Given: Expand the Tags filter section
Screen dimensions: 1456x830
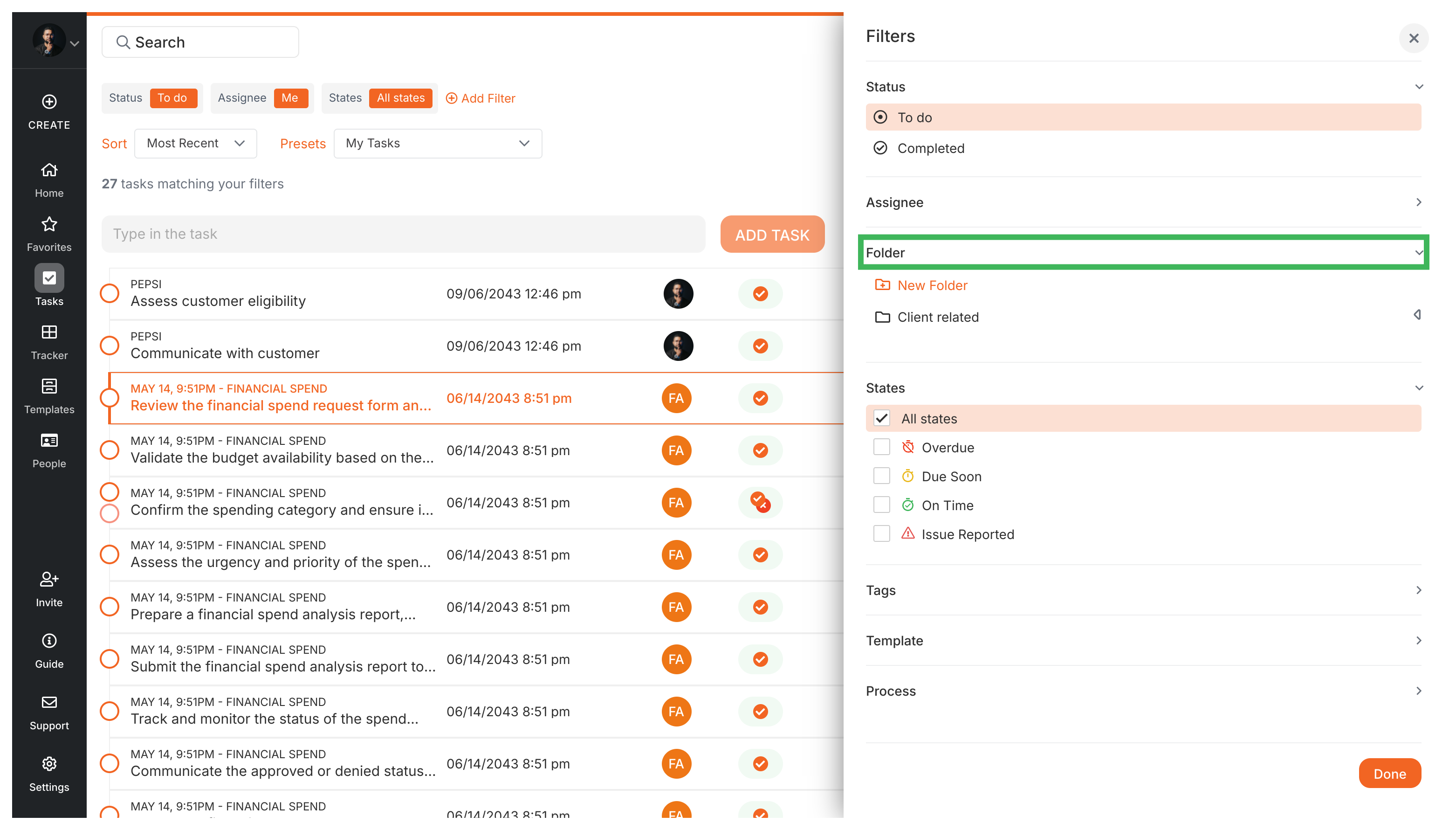Looking at the screenshot, I should (1418, 590).
